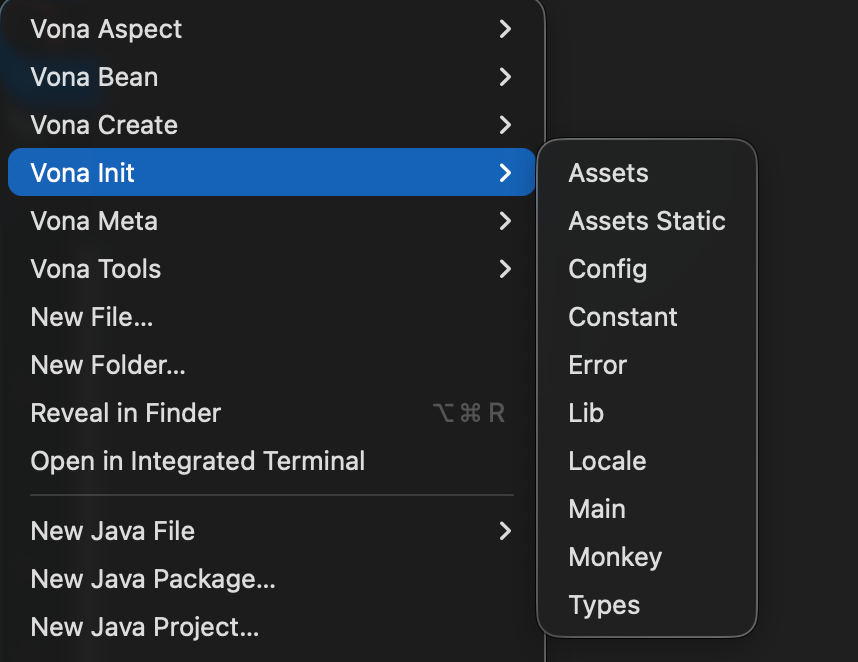Select Reveal in Finder
The width and height of the screenshot is (858, 662).
coord(126,413)
